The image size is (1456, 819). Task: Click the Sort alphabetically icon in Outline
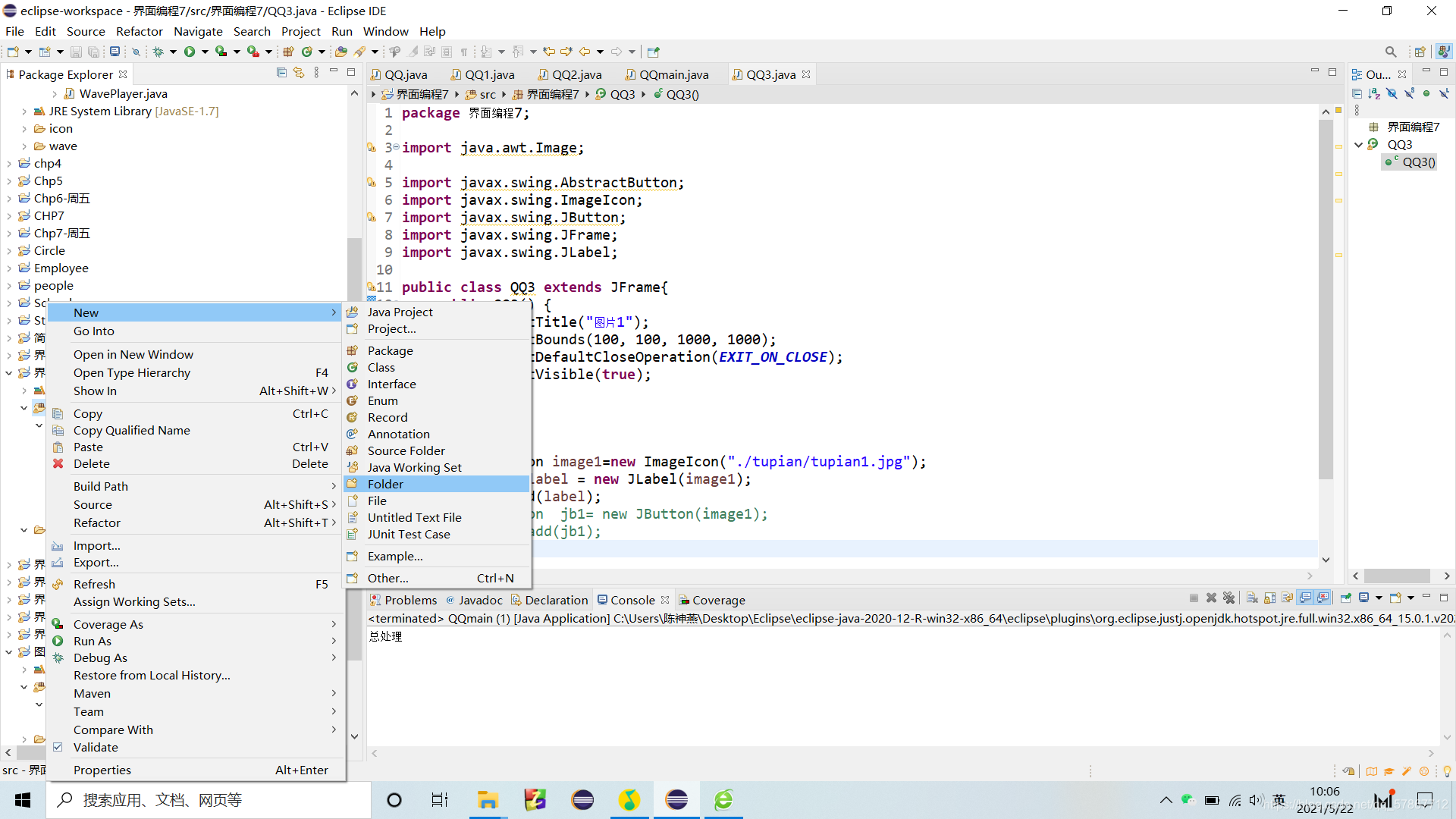[1374, 93]
